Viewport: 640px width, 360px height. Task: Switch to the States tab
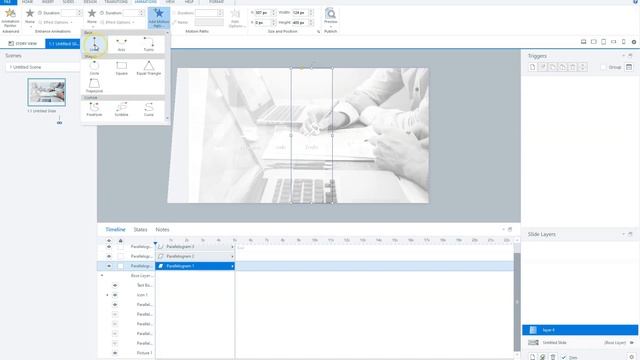[140, 230]
